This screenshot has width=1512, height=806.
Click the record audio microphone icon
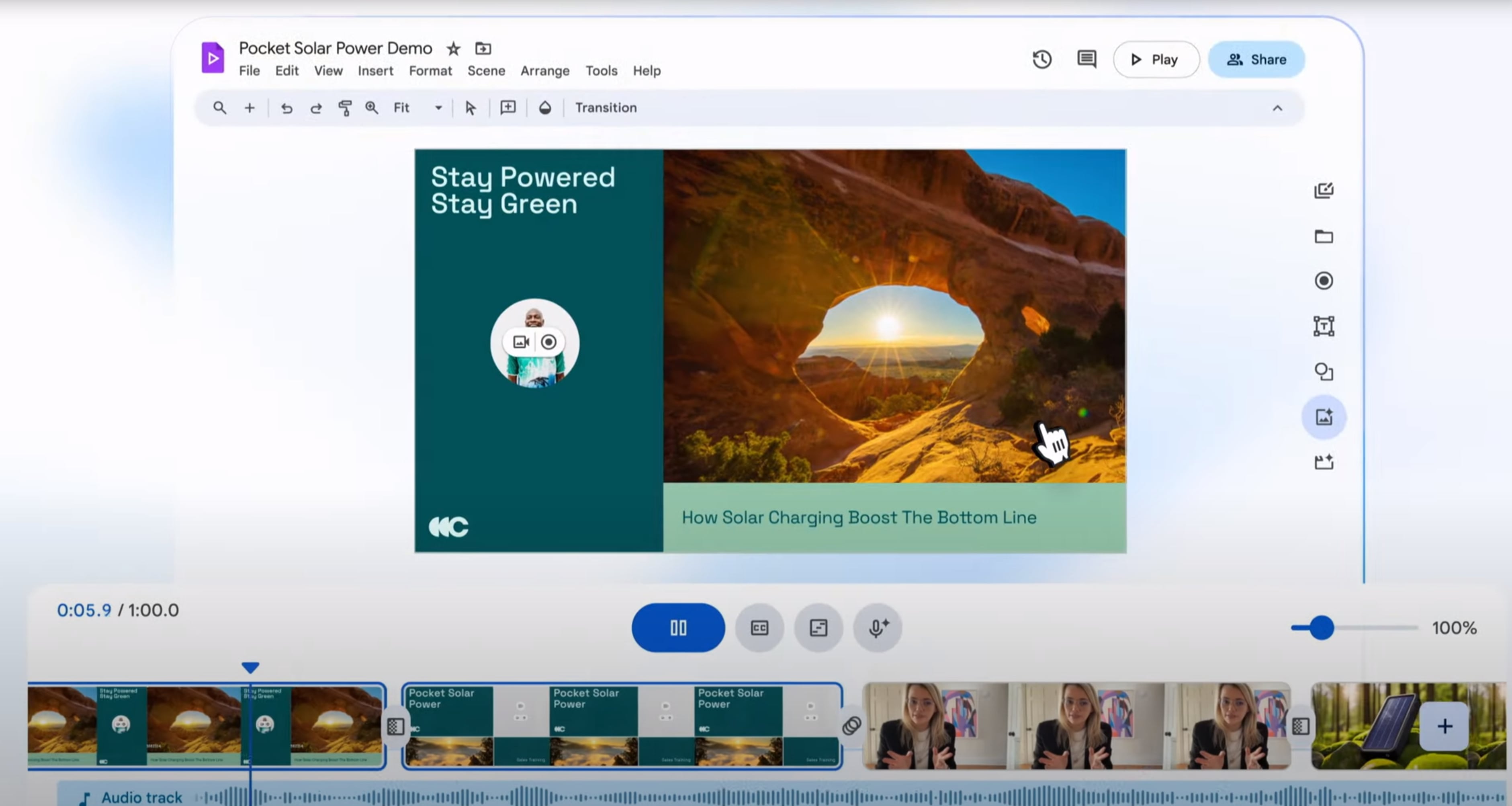(877, 628)
